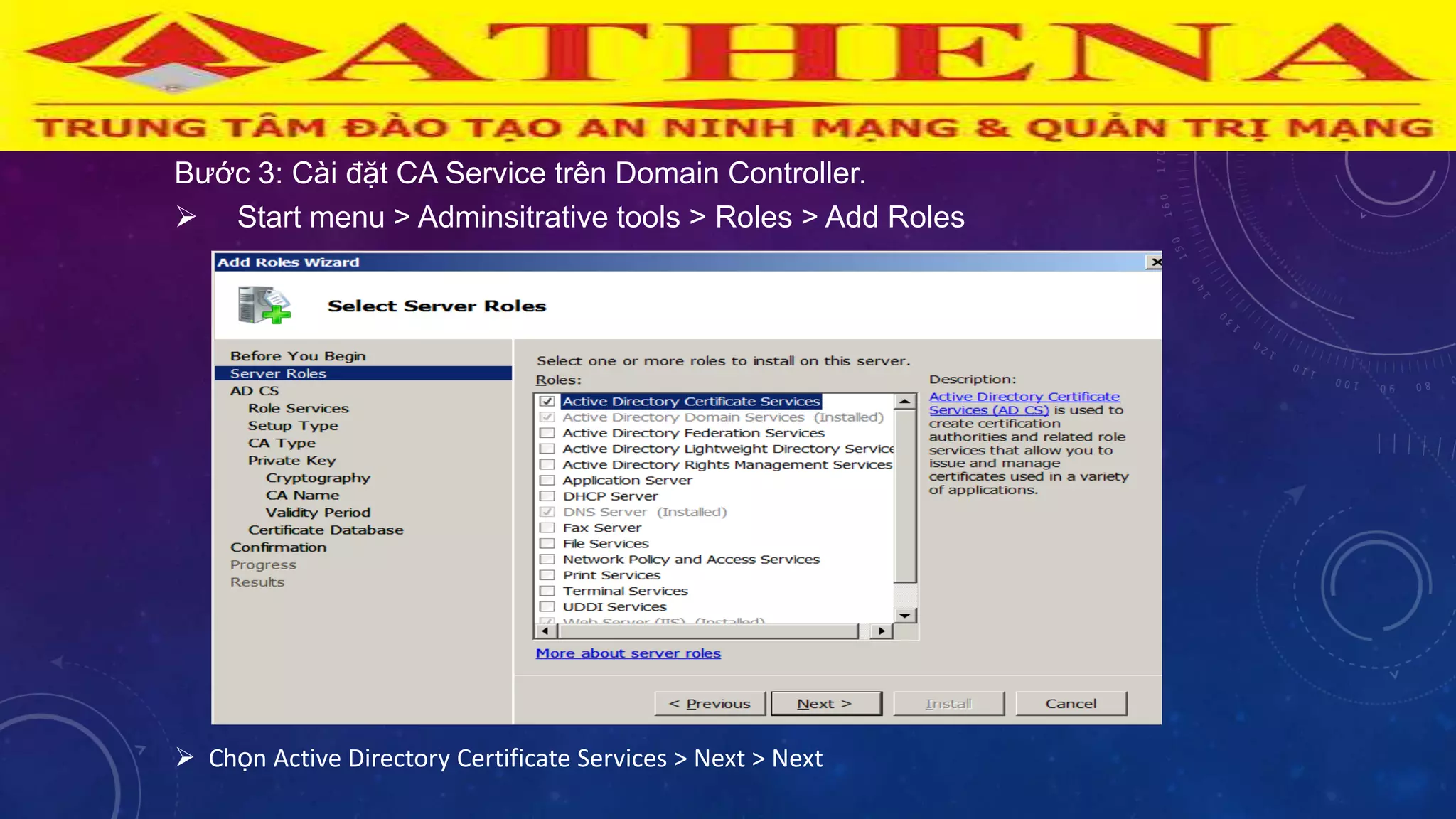
Task: Go to AD CS step
Action: [x=255, y=391]
